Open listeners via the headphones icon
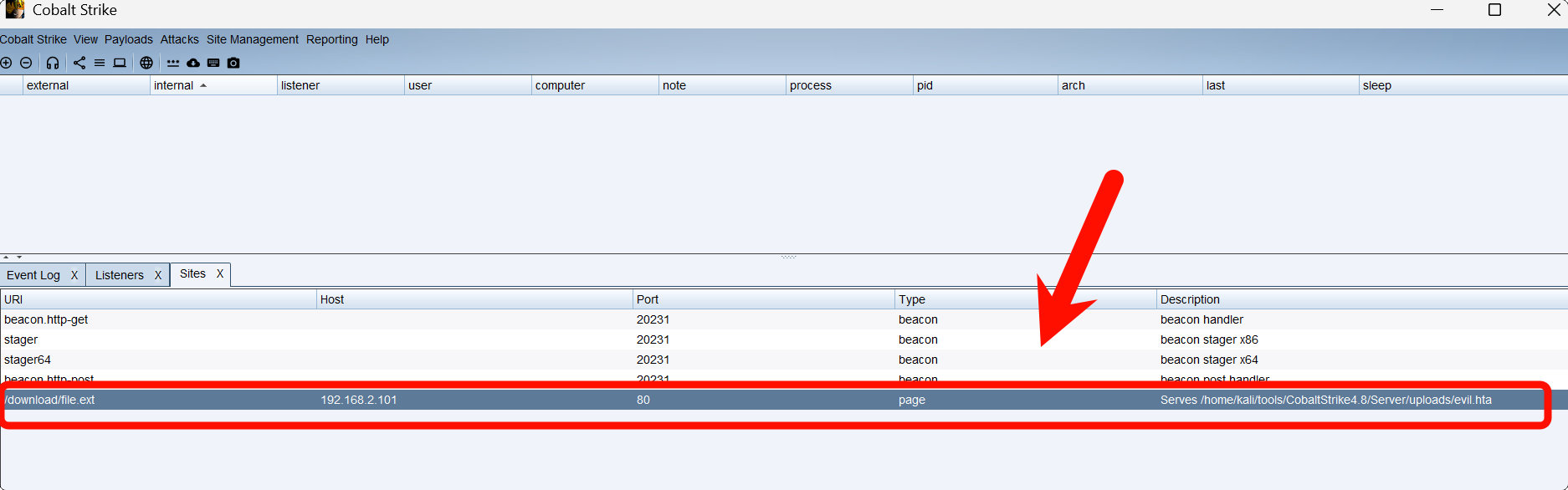 pyautogui.click(x=53, y=63)
